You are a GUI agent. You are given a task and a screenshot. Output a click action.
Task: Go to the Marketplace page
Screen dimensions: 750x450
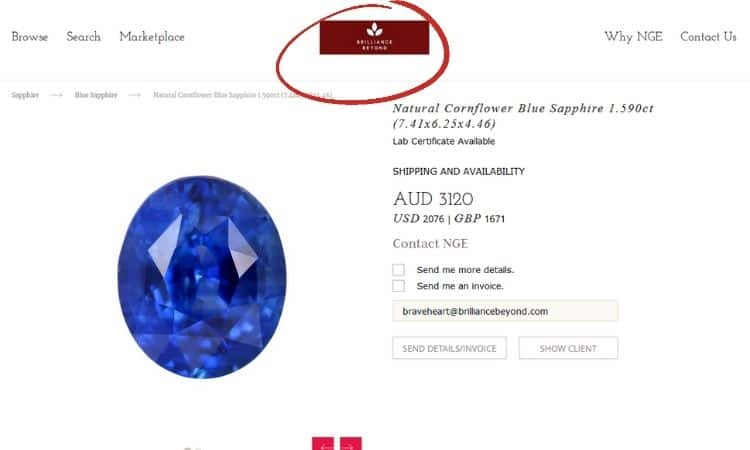[x=152, y=37]
